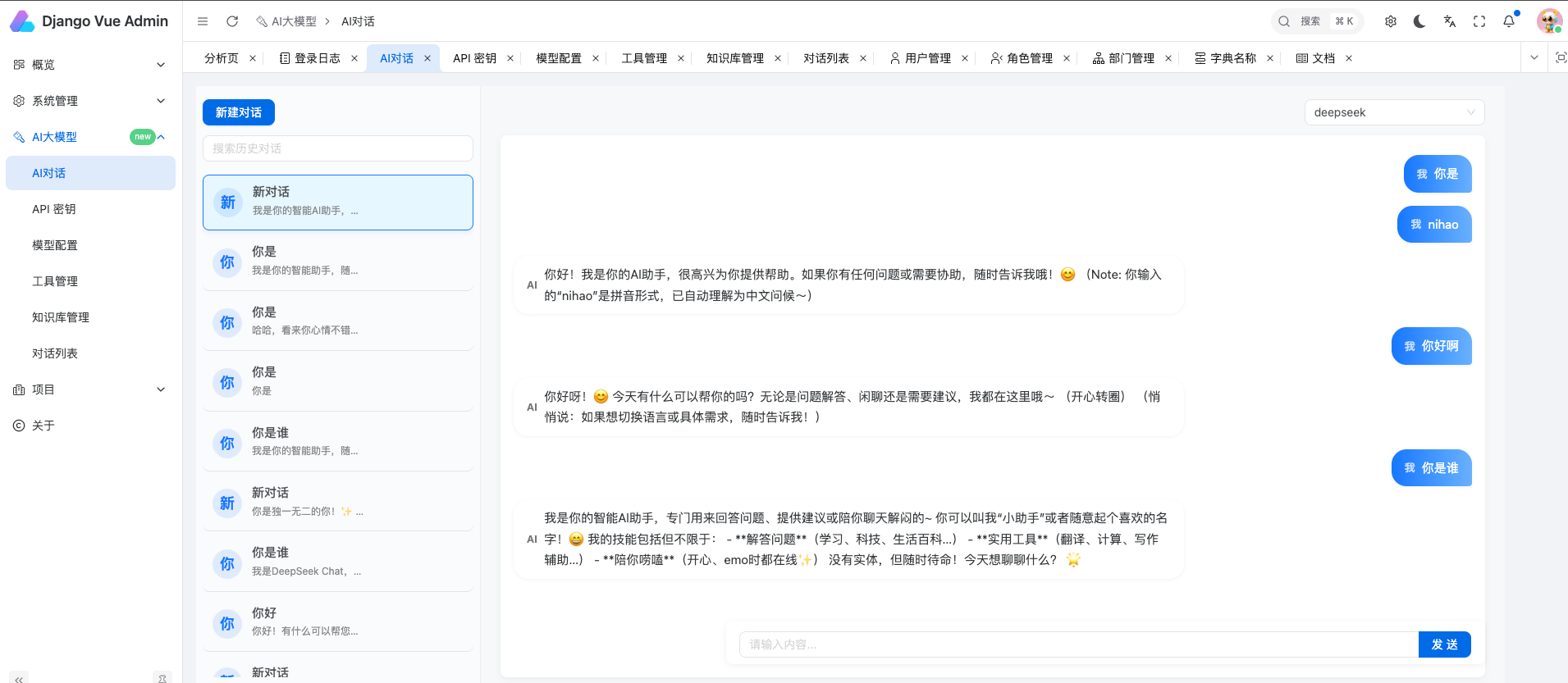This screenshot has width=1568, height=683.
Task: Toggle dark mode with the moon icon
Action: click(x=1419, y=21)
